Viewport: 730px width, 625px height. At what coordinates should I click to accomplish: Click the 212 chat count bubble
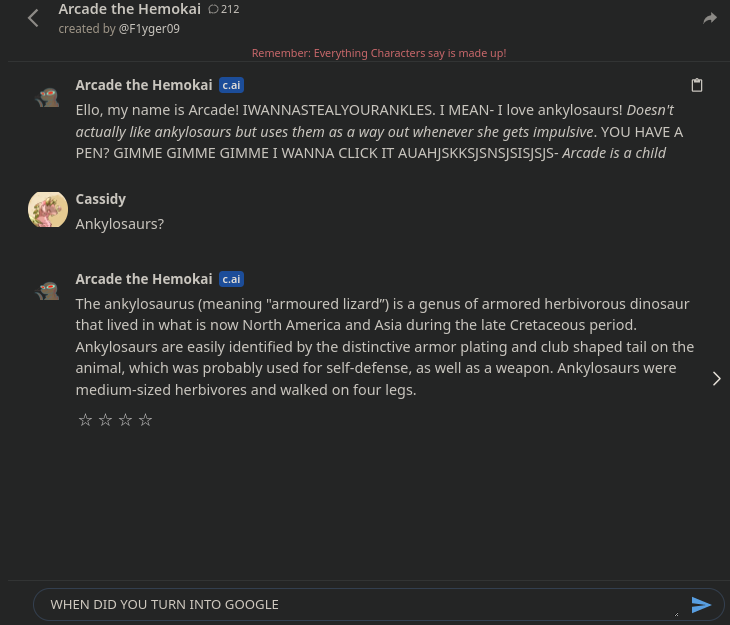223,9
